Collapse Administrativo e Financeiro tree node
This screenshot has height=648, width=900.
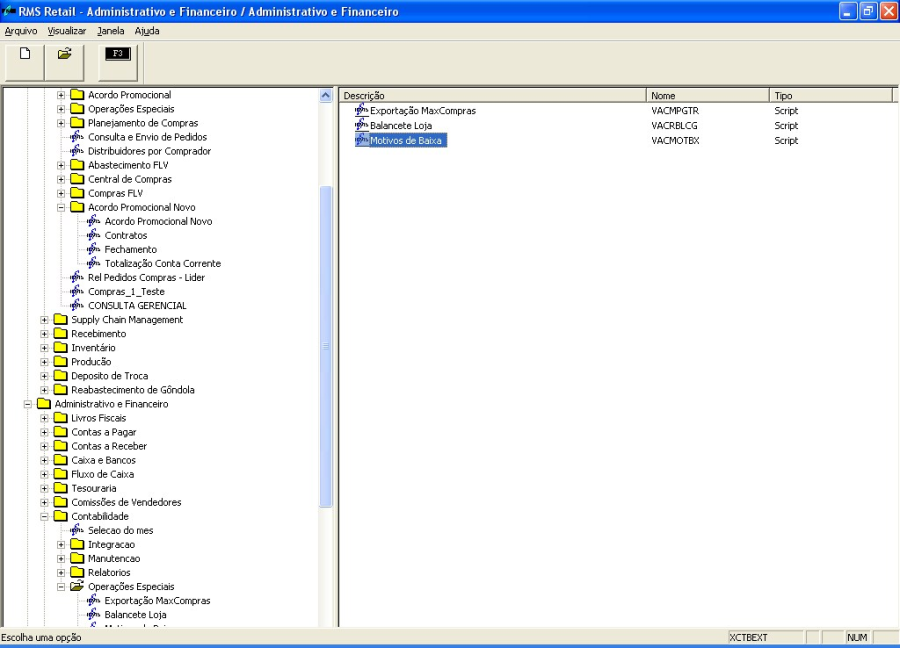tap(28, 404)
